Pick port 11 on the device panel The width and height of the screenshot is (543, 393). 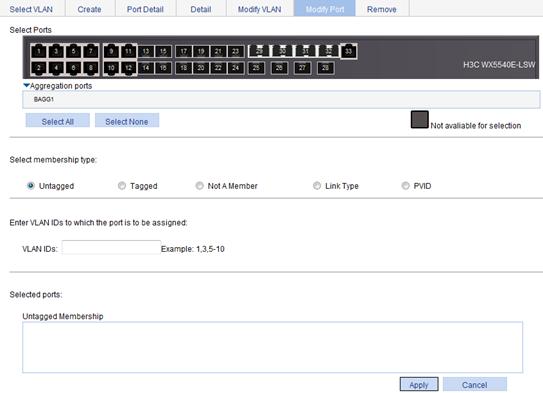tap(128, 51)
